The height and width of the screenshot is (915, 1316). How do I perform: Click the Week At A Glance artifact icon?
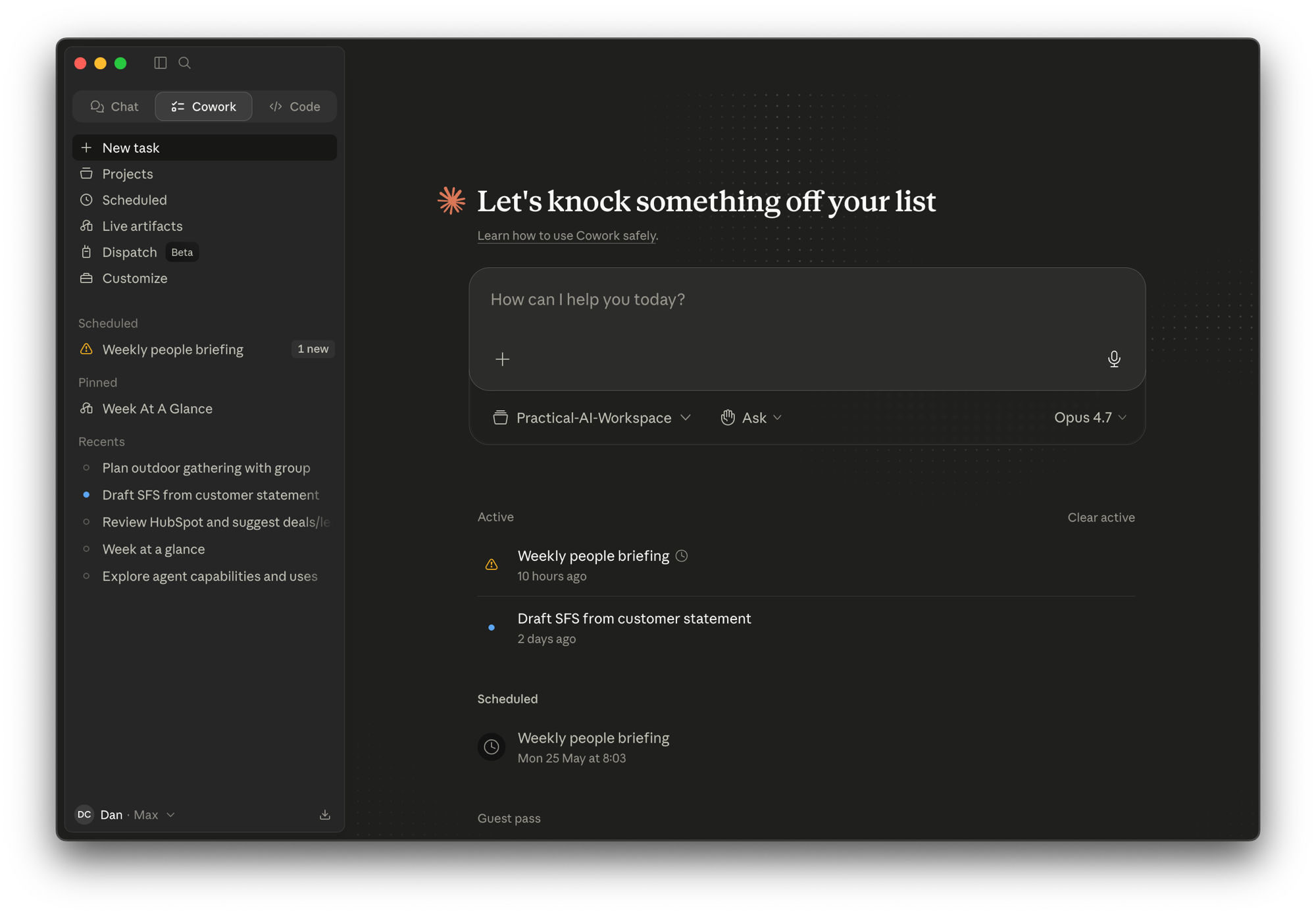(x=86, y=408)
